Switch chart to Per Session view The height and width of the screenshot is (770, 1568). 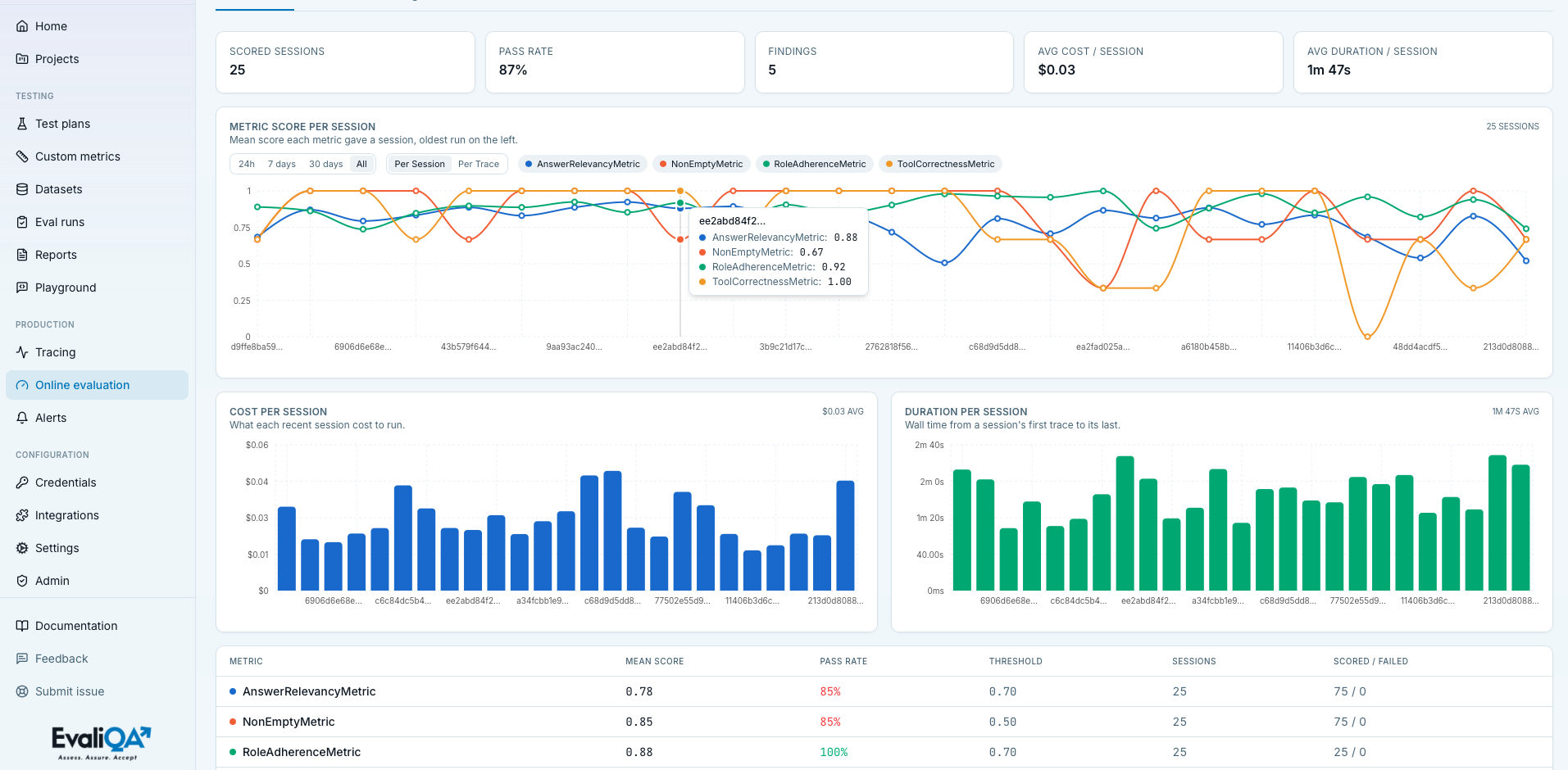pyautogui.click(x=420, y=164)
